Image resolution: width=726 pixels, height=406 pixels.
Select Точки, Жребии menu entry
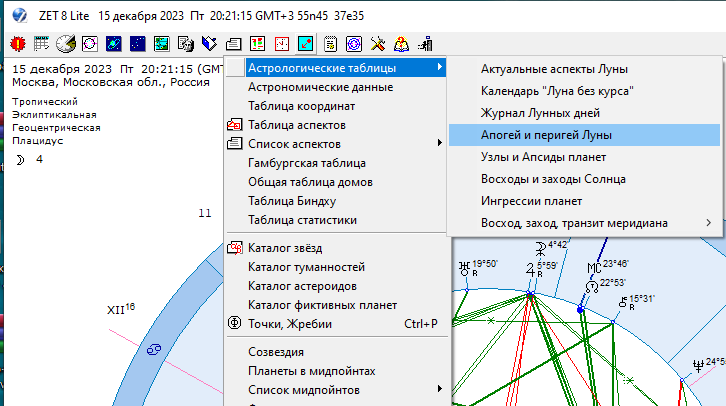(337, 324)
